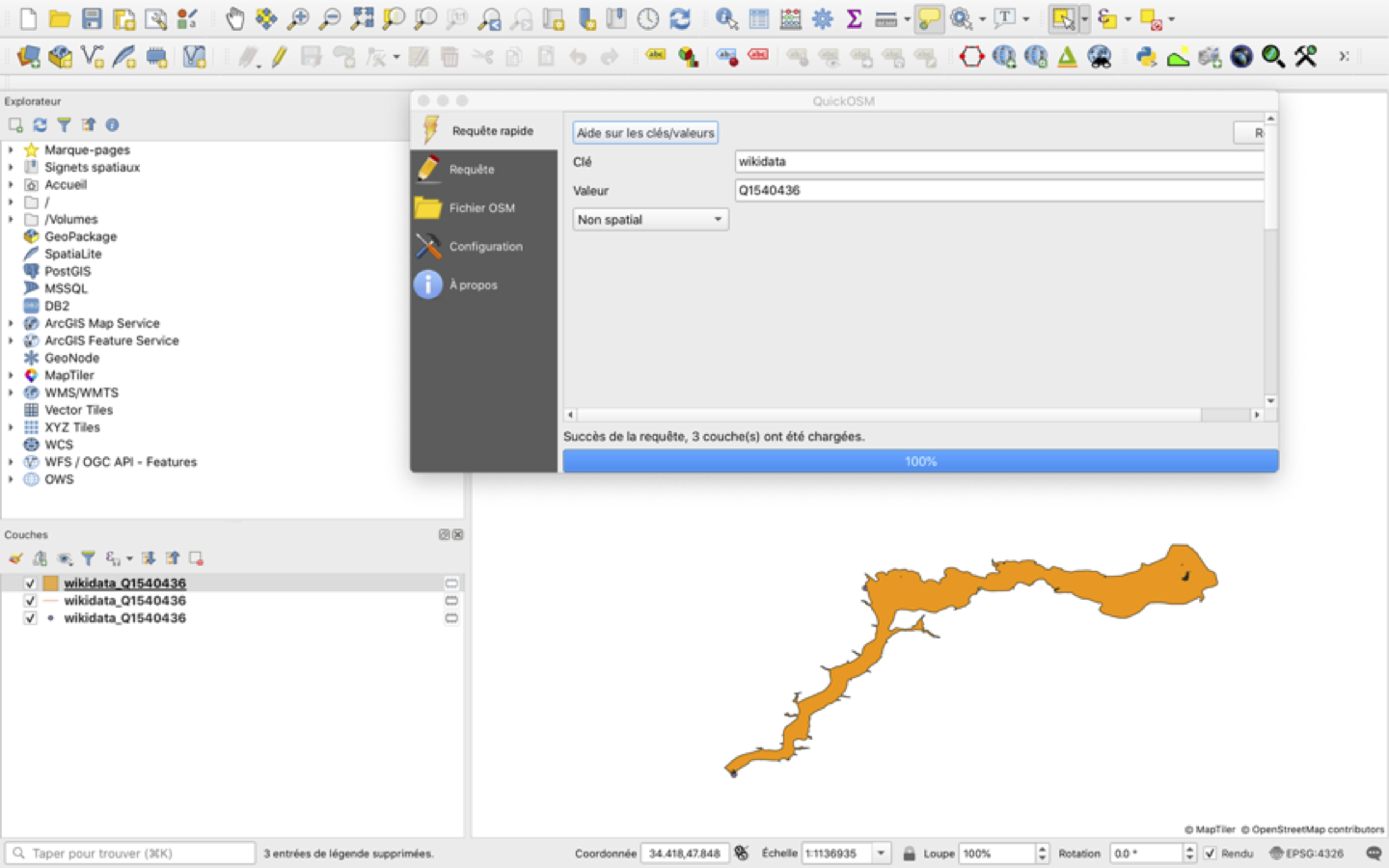Expand the Signets spatiaux tree node
Screen dimensions: 1389x868
11,167
